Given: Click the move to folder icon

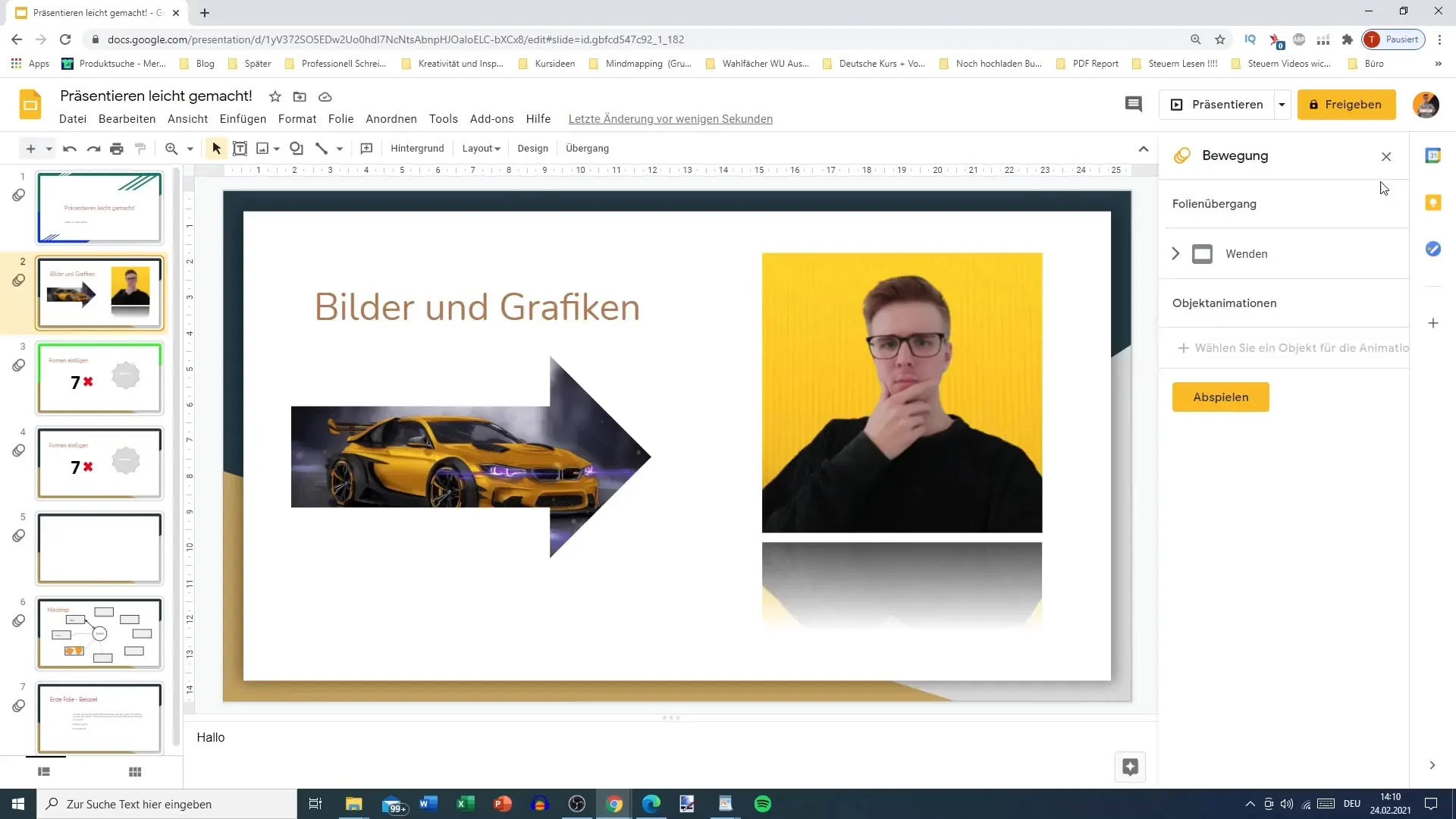Looking at the screenshot, I should 300,96.
